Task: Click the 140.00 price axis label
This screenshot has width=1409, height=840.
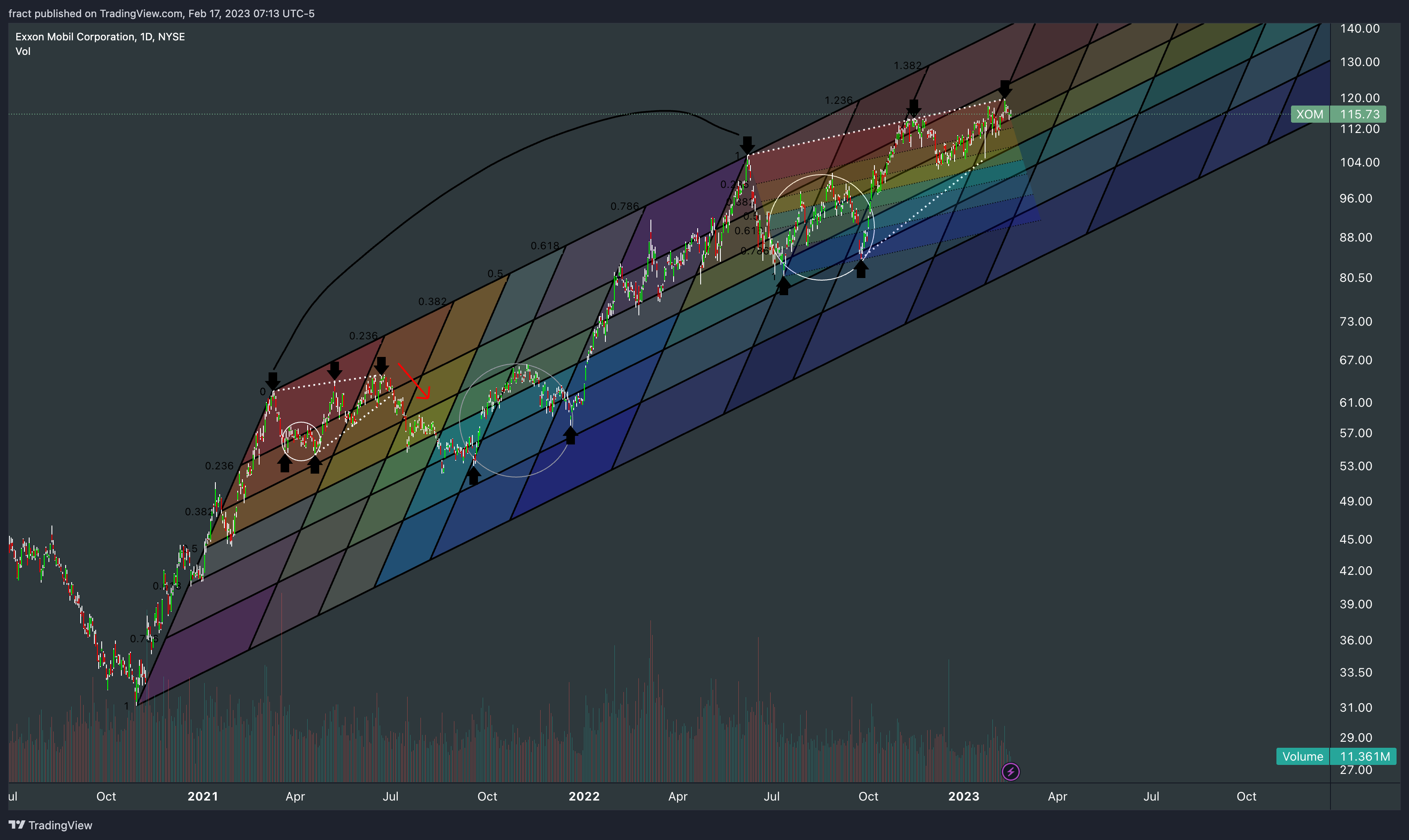Action: click(1360, 28)
